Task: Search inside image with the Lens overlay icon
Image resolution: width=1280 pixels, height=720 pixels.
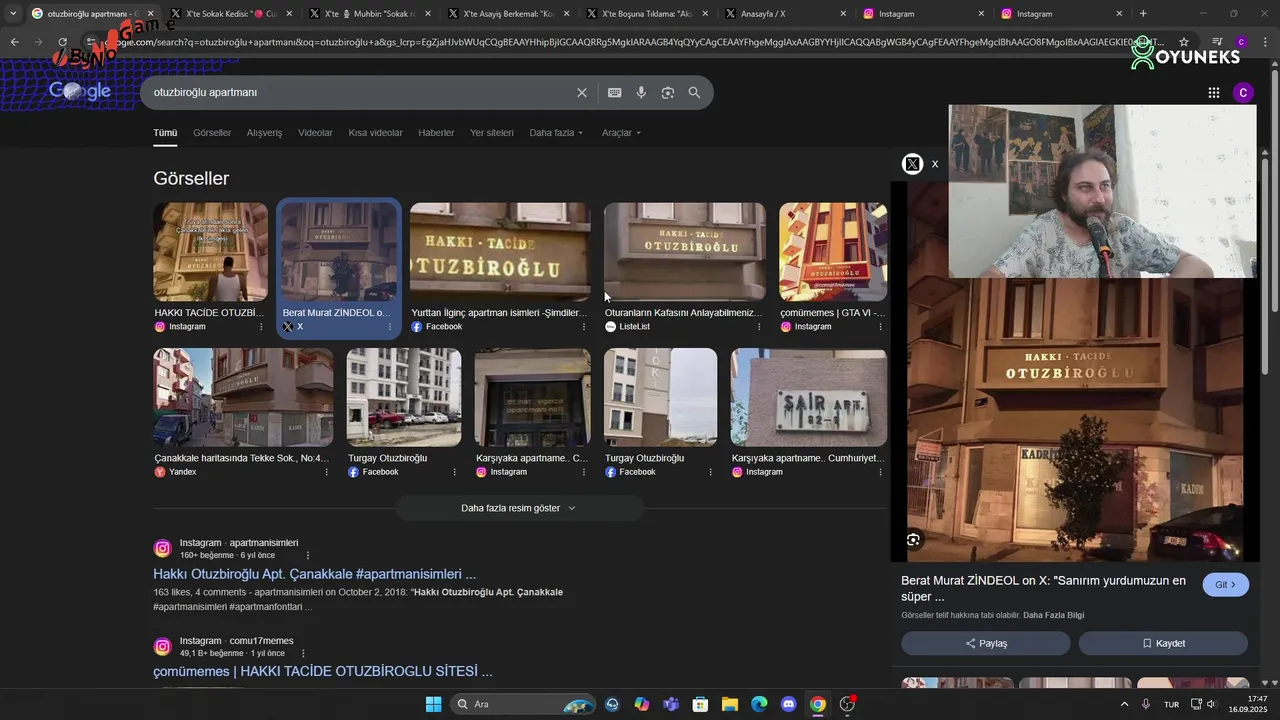Action: (913, 540)
